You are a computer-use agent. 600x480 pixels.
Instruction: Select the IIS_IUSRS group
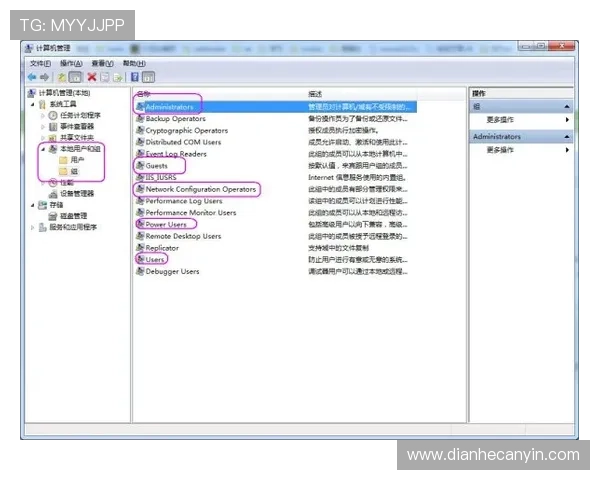pos(161,177)
